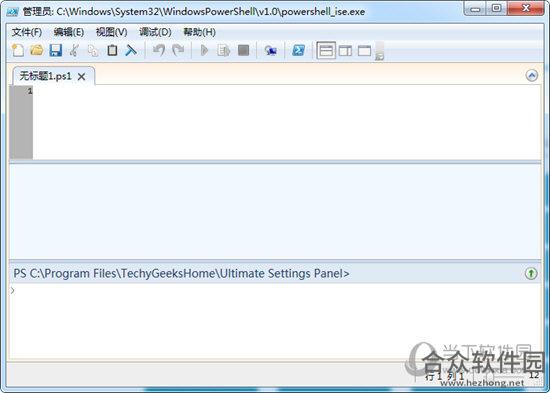Start a new remote PowerShell tab

pos(270,51)
